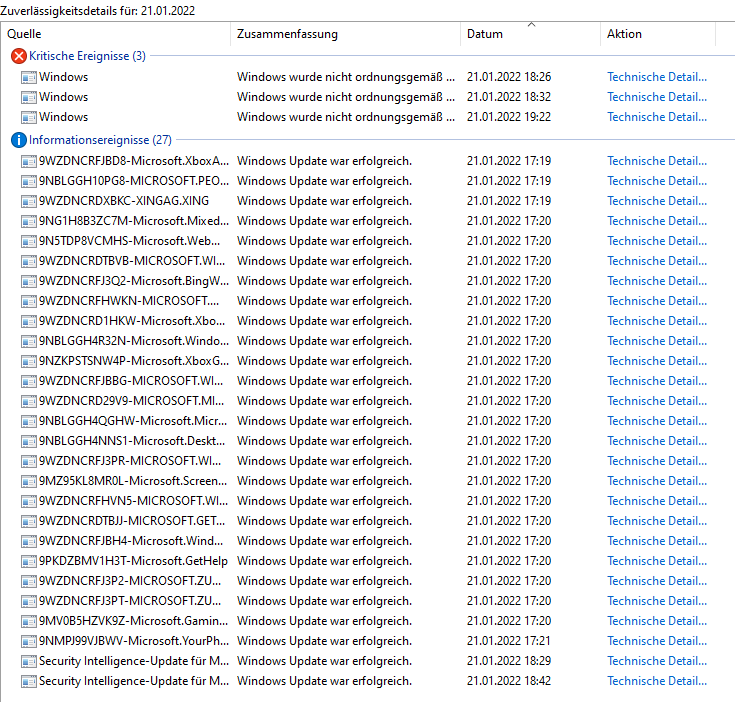The image size is (735, 702).
Task: Click the icon next to 9WZDNCRFJ3Q2-Microsoft.BingW
Action: click(29, 282)
